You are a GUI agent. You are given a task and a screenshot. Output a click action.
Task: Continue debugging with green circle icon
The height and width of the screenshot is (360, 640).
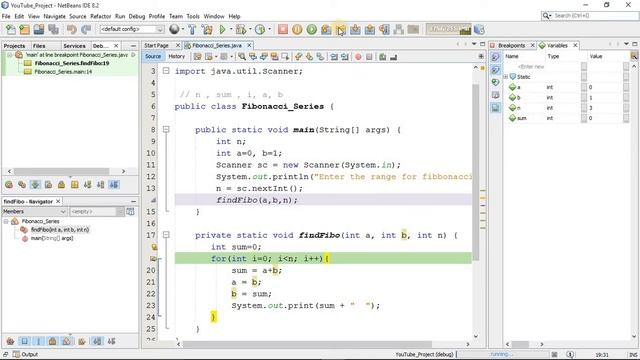click(x=312, y=29)
